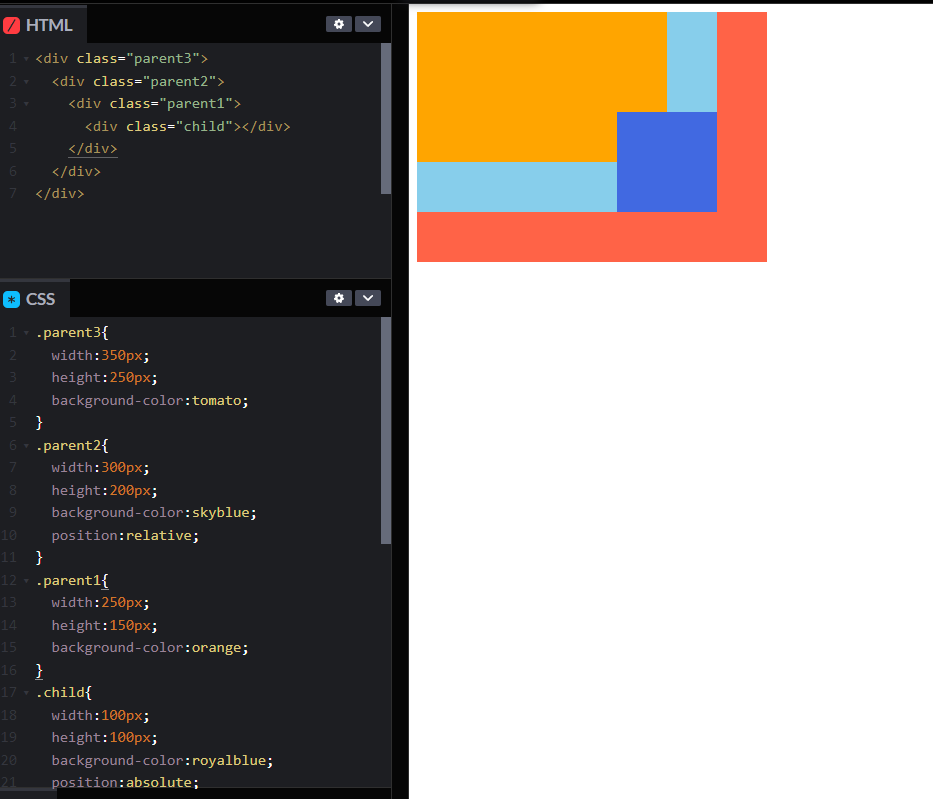Click the CSS asterisk logo icon
The height and width of the screenshot is (799, 933).
[11, 299]
